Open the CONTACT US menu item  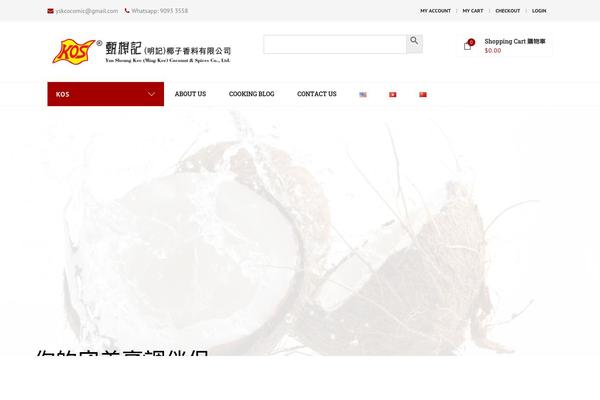[317, 94]
